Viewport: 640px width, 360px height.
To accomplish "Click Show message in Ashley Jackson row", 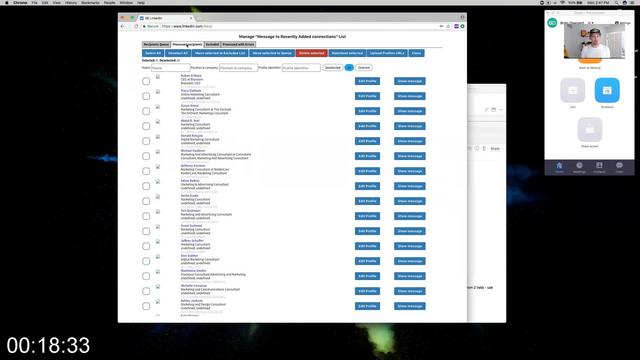I will coord(410,306).
